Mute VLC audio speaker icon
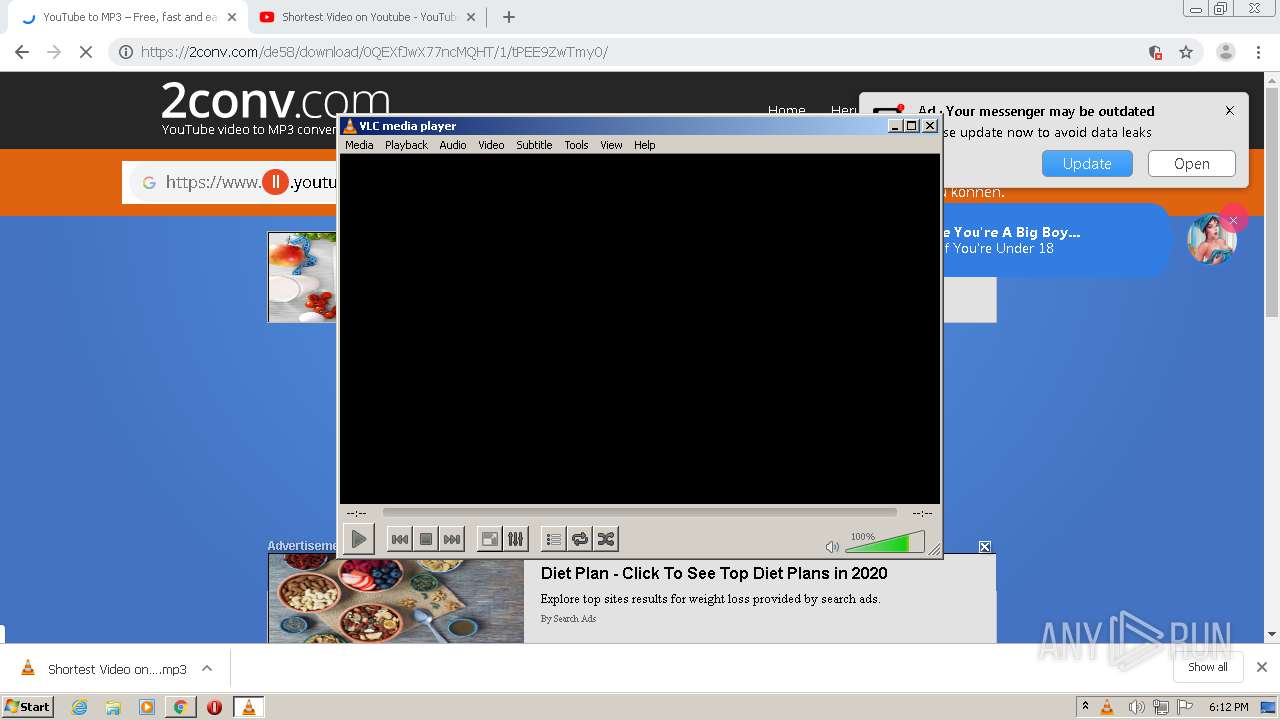 [832, 546]
